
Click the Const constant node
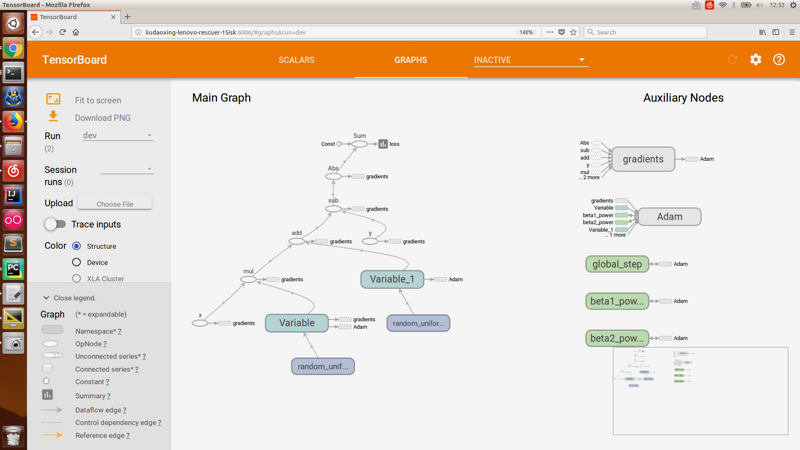(339, 144)
